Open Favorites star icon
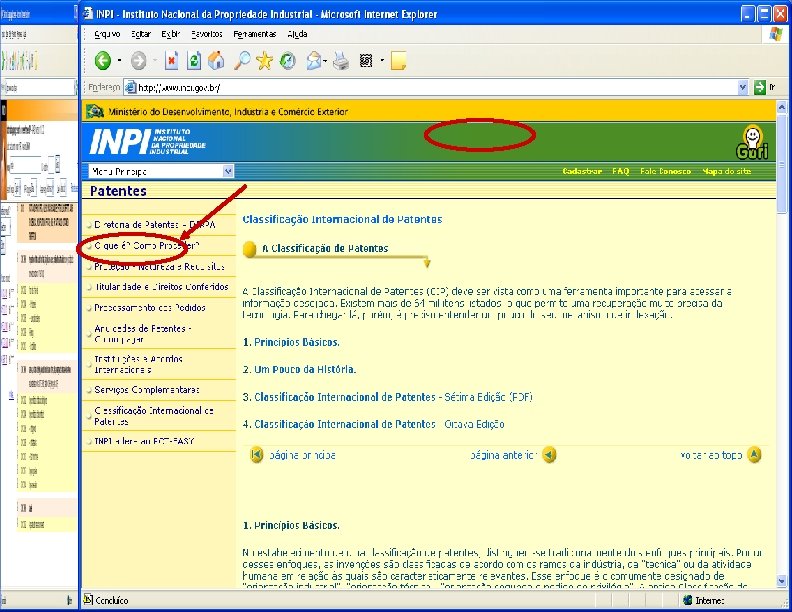 [x=264, y=61]
